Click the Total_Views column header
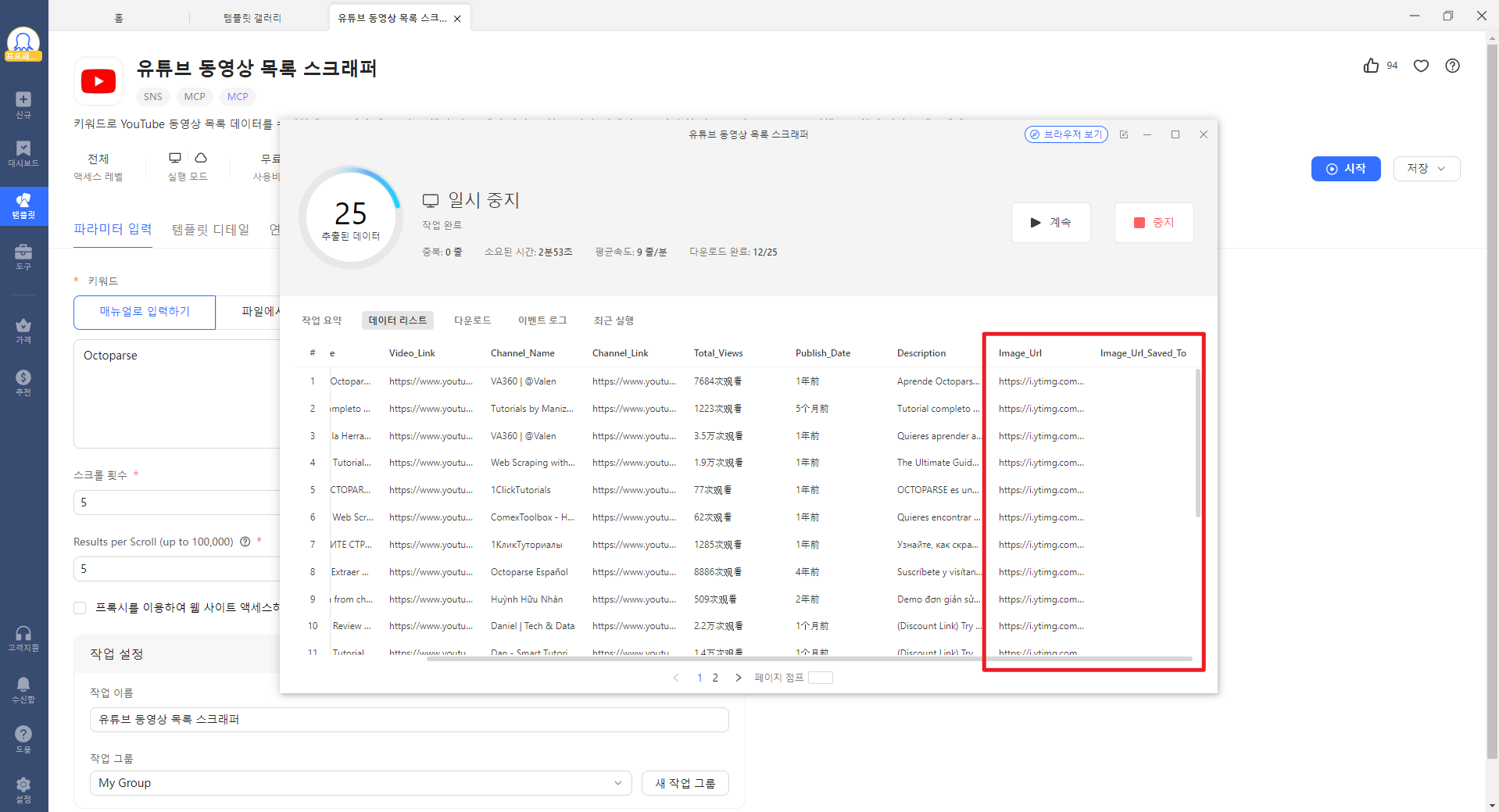 click(718, 353)
